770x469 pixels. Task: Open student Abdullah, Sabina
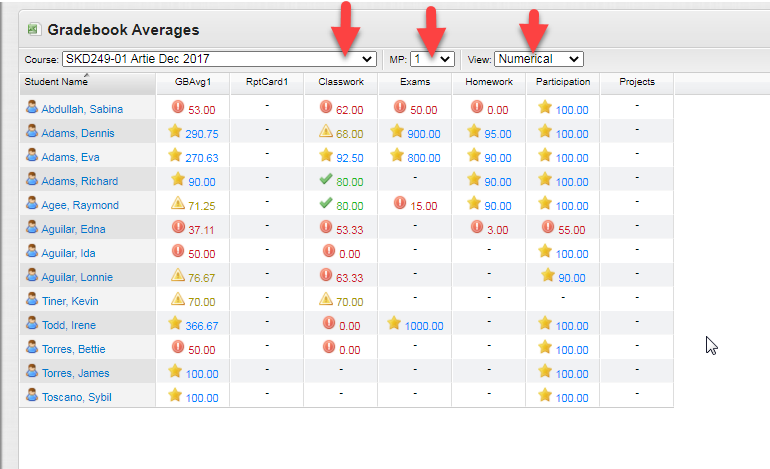tap(82, 109)
